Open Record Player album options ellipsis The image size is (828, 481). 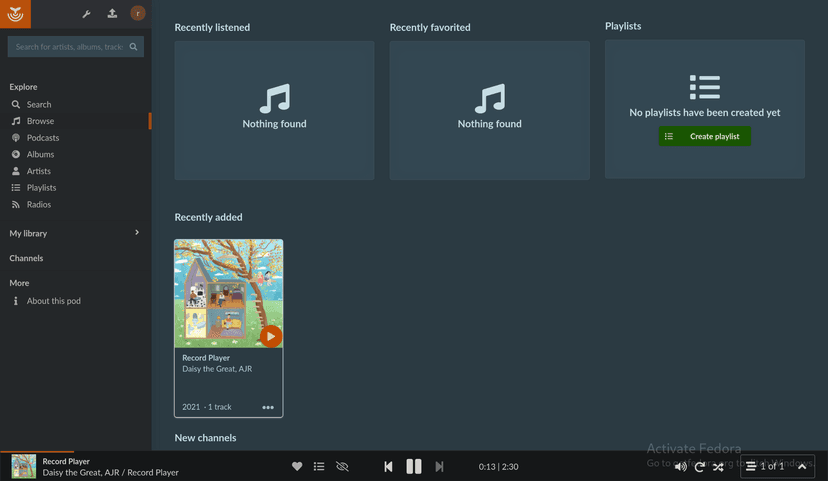[x=268, y=407]
